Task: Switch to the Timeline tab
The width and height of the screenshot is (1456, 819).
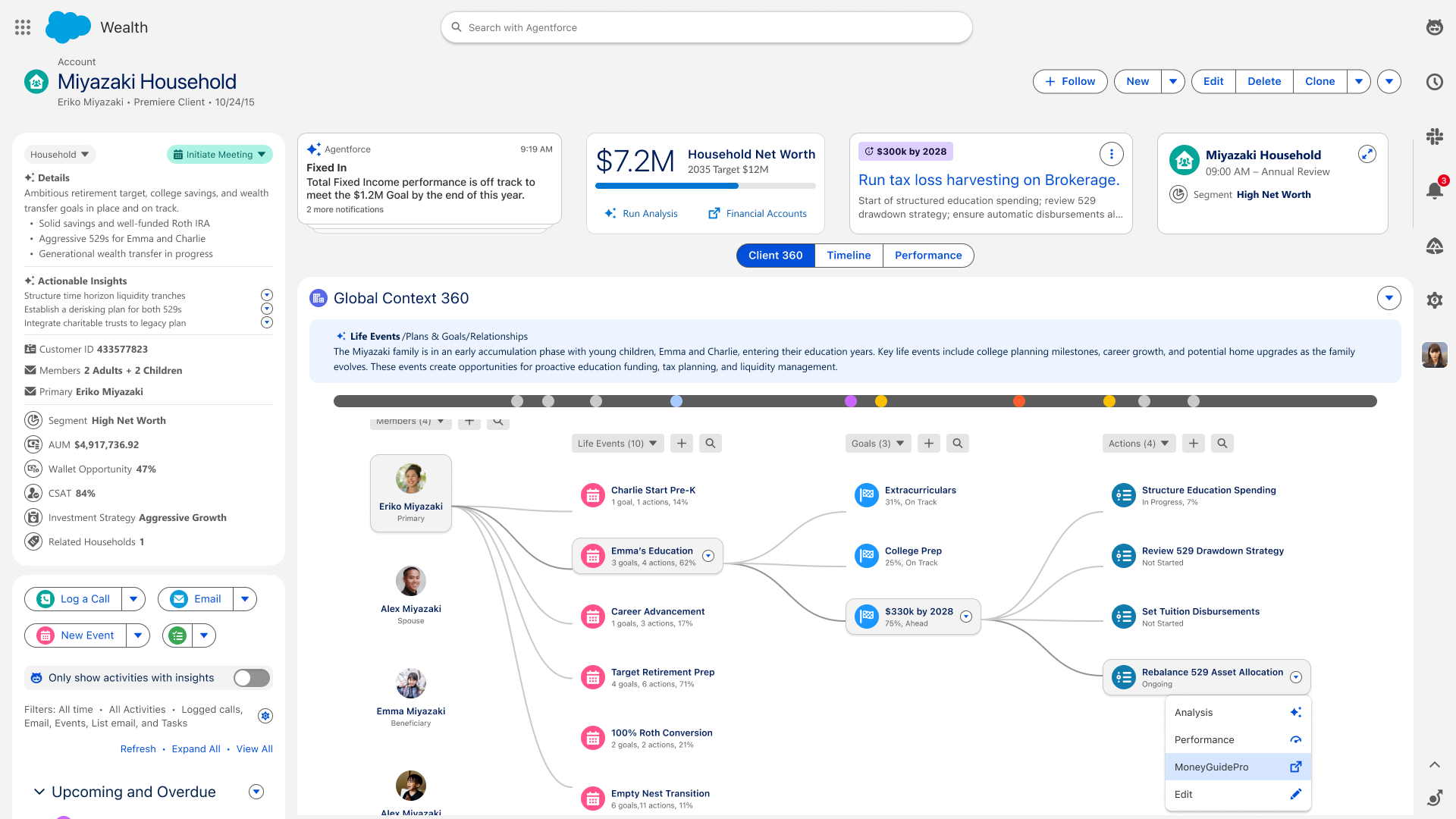Action: (849, 256)
